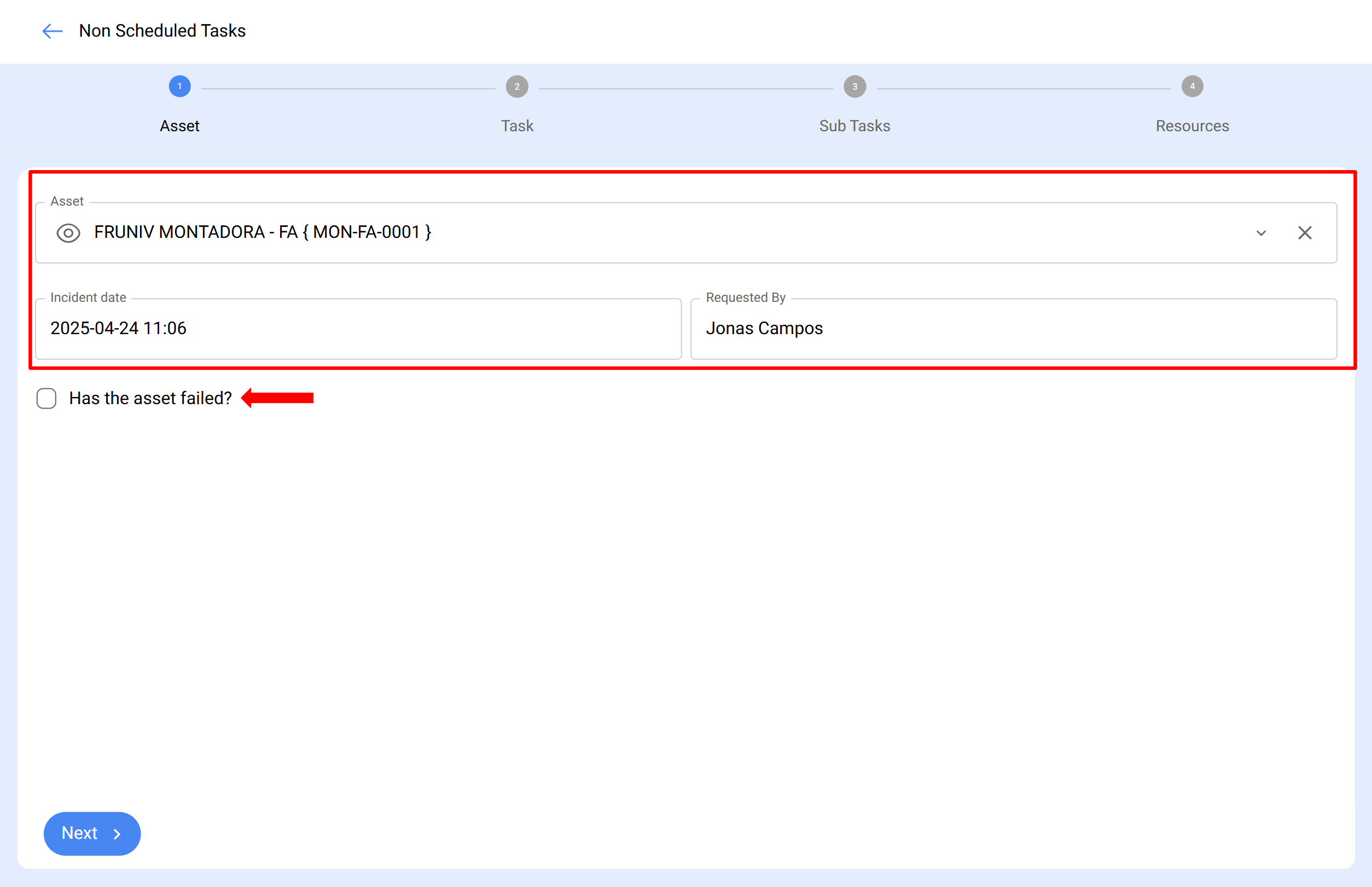The width and height of the screenshot is (1372, 887).
Task: Select stepper circle 2 for Task
Action: tap(517, 86)
